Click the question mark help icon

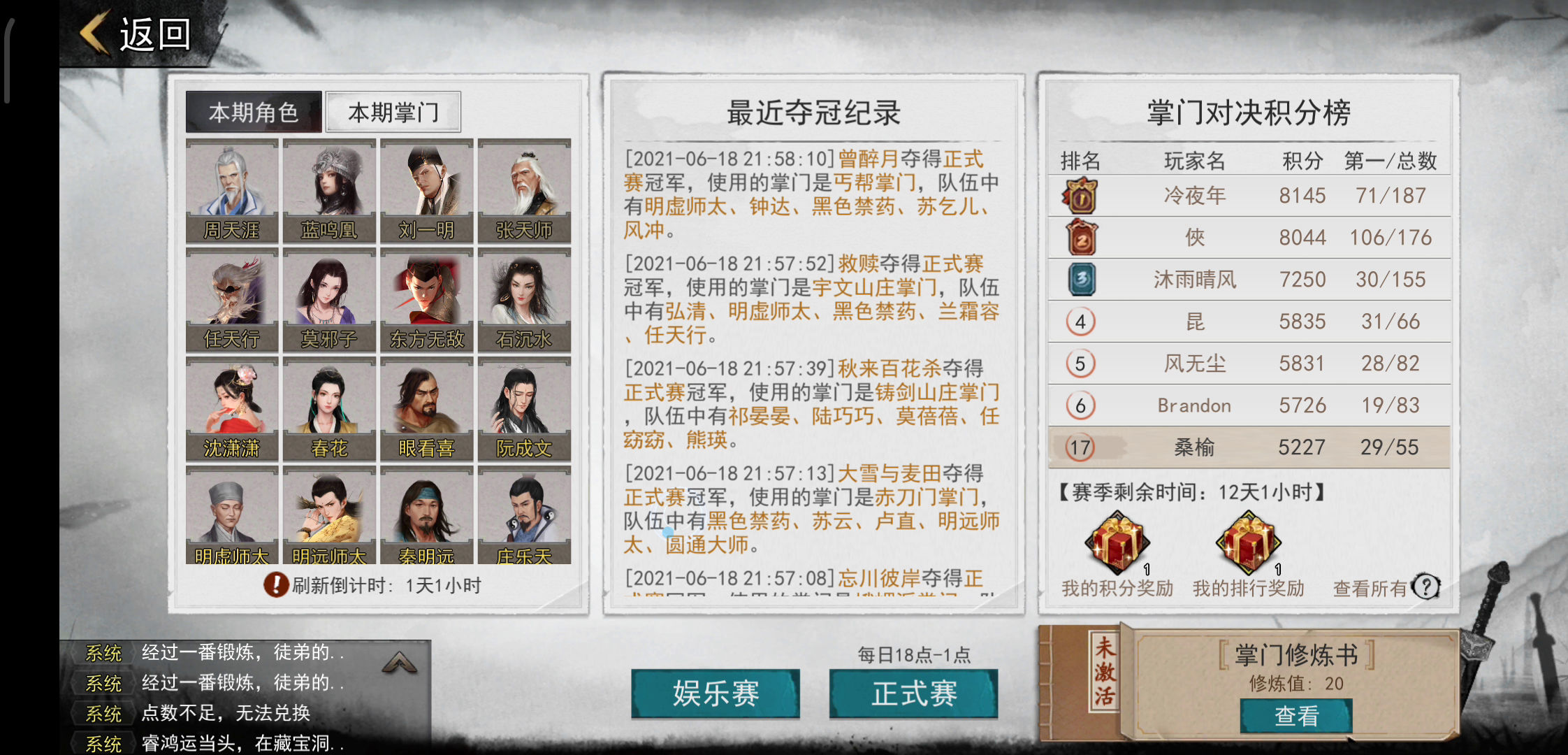click(x=1426, y=587)
